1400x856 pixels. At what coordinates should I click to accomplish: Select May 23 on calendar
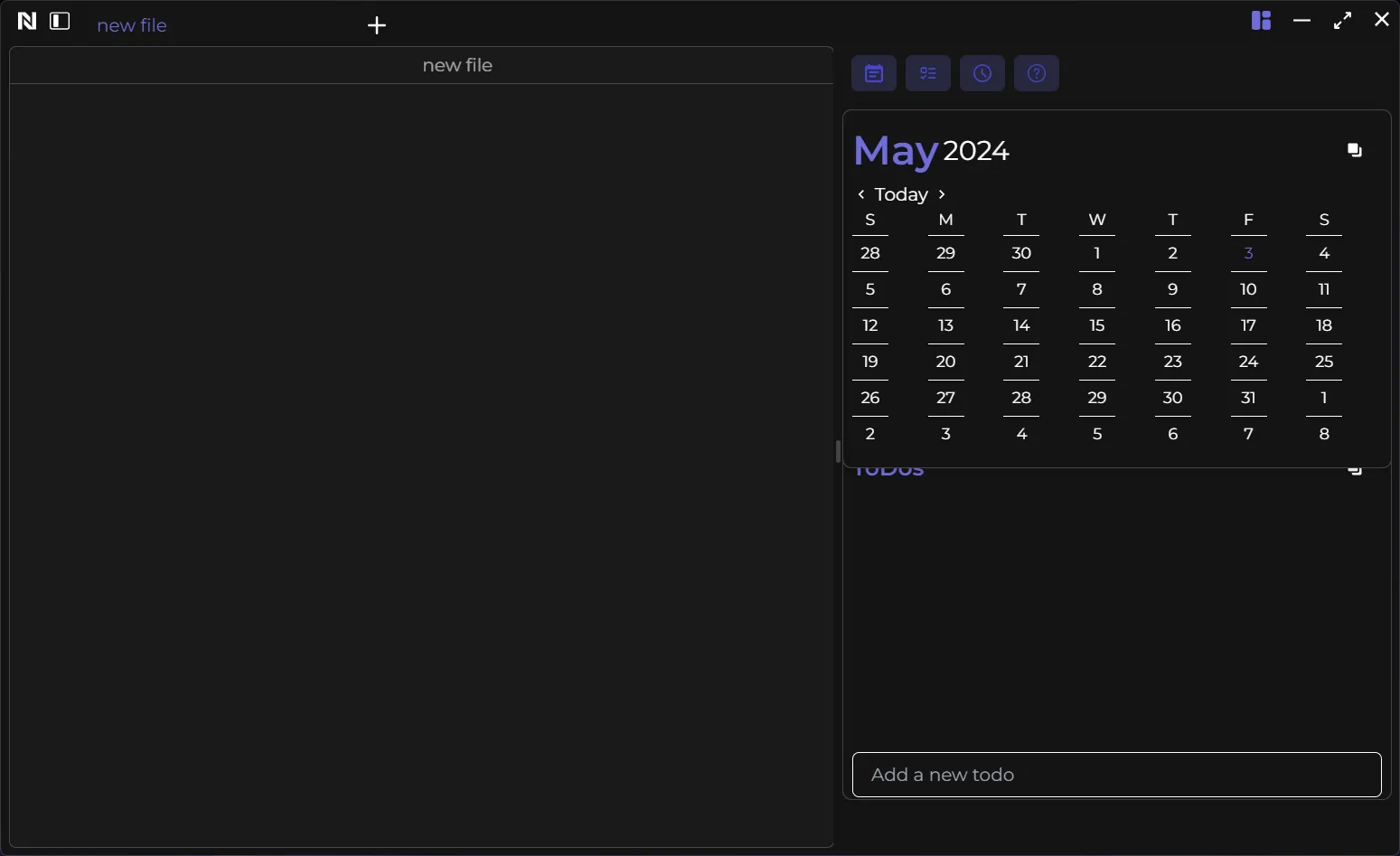pos(1173,362)
